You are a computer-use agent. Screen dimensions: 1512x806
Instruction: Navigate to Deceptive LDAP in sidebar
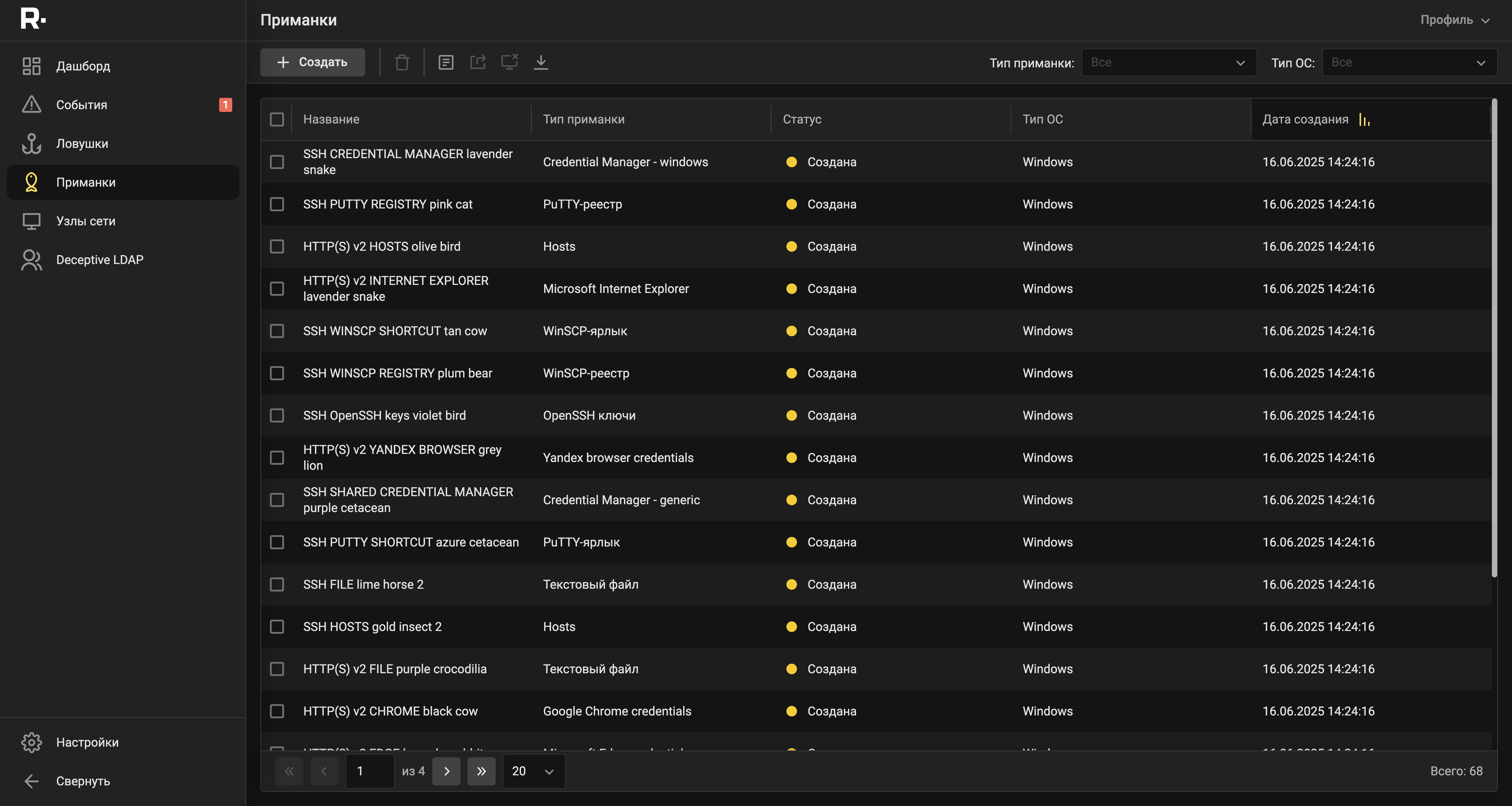click(x=99, y=260)
